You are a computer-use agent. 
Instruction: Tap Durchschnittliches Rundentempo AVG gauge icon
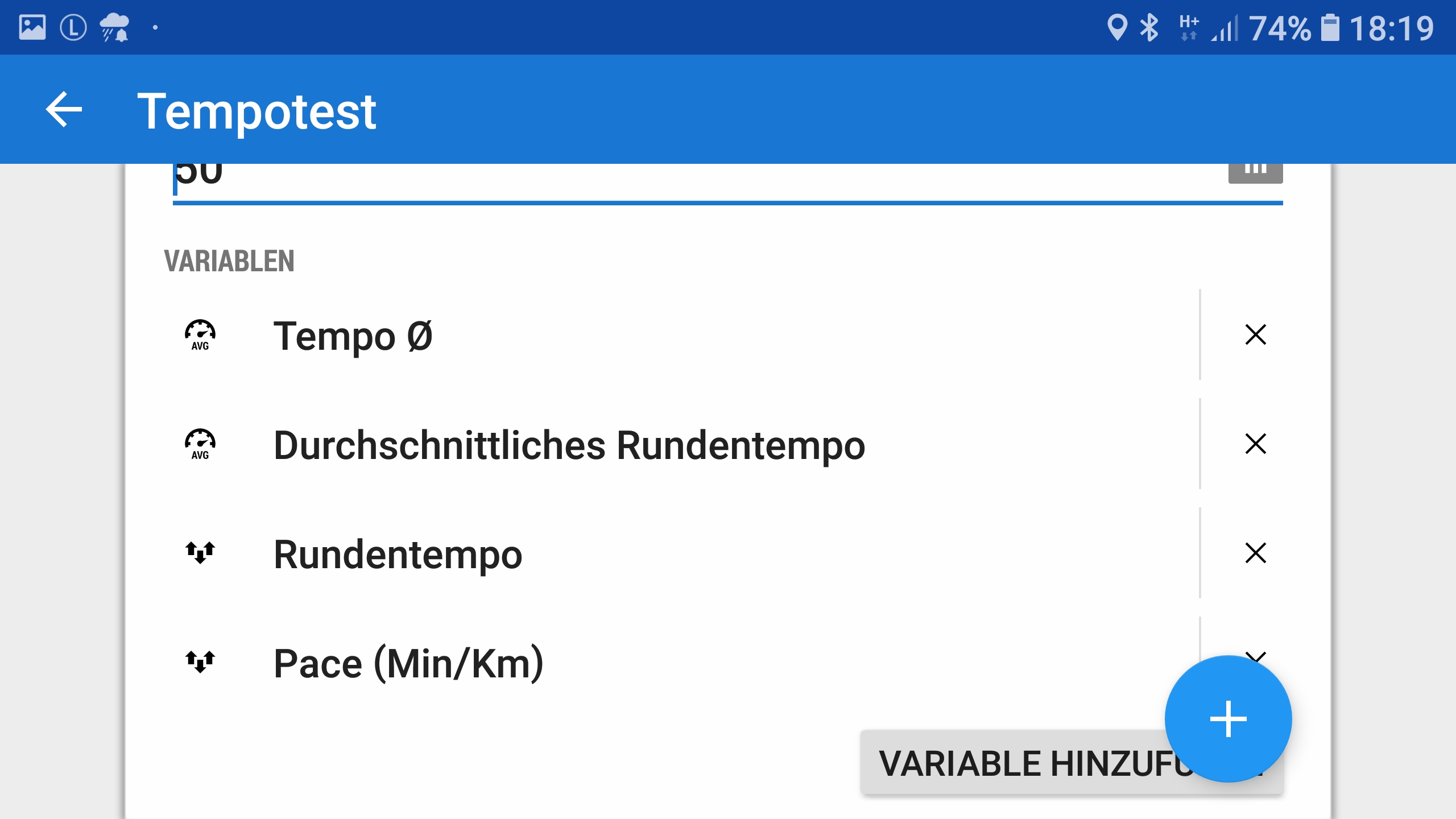click(200, 444)
